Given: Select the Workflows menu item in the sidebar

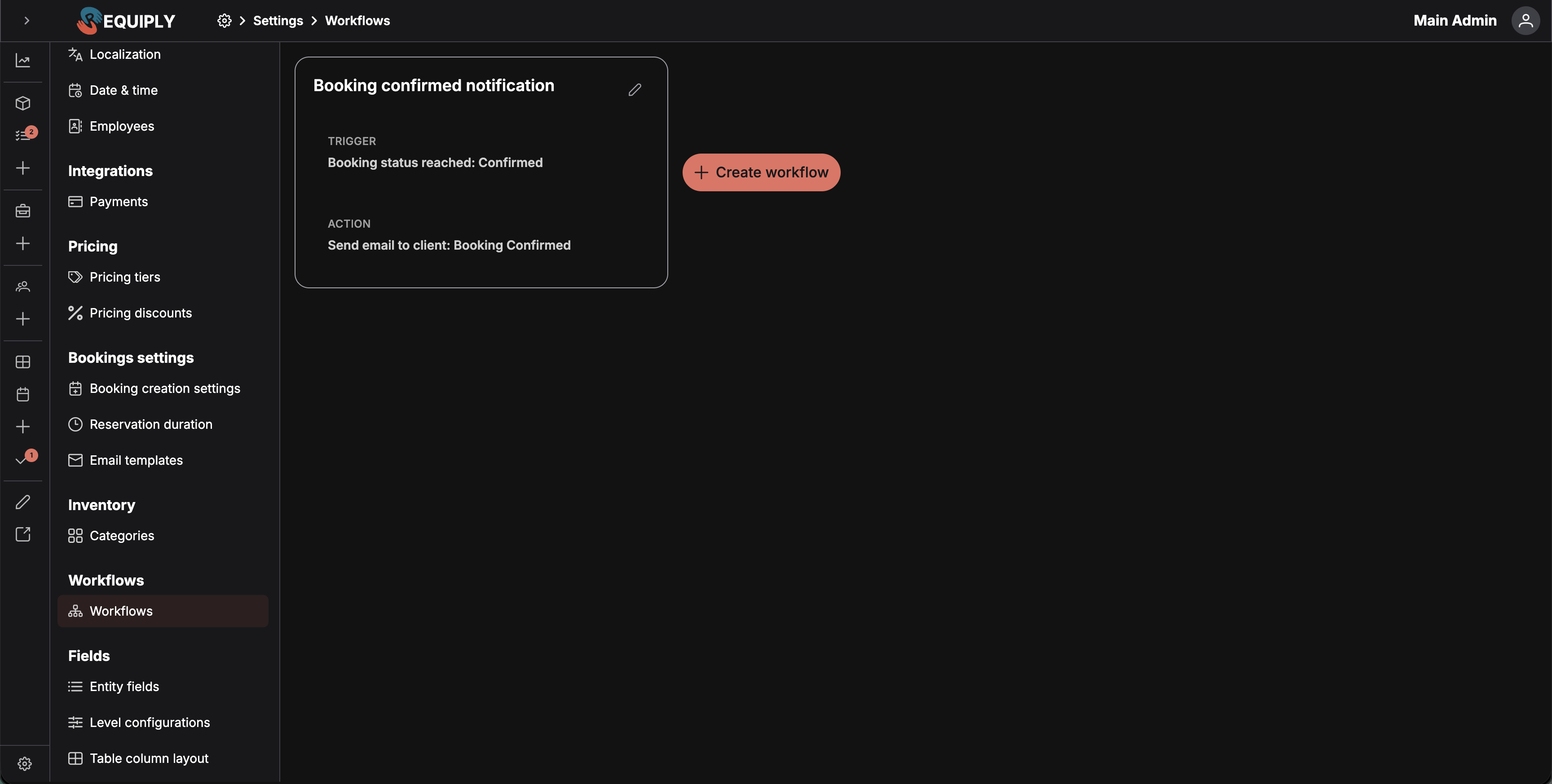Looking at the screenshot, I should pos(163,611).
